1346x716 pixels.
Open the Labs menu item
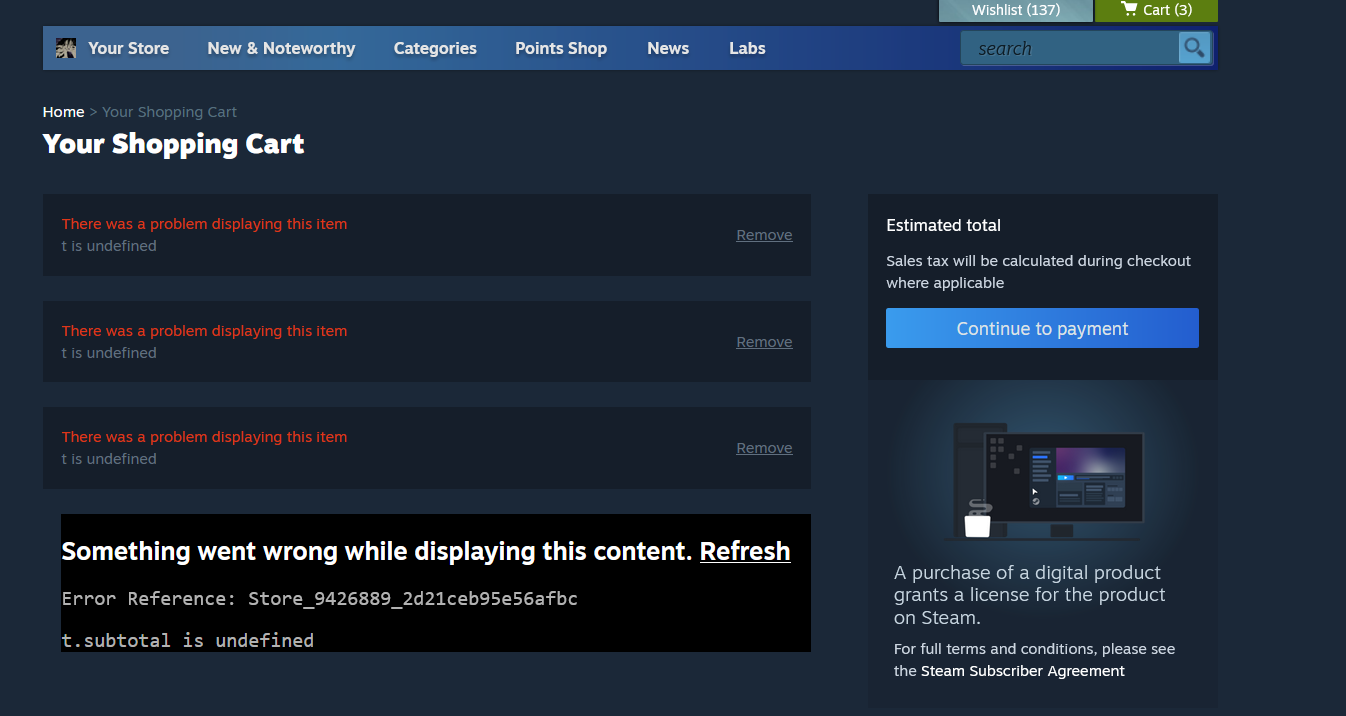(x=747, y=48)
